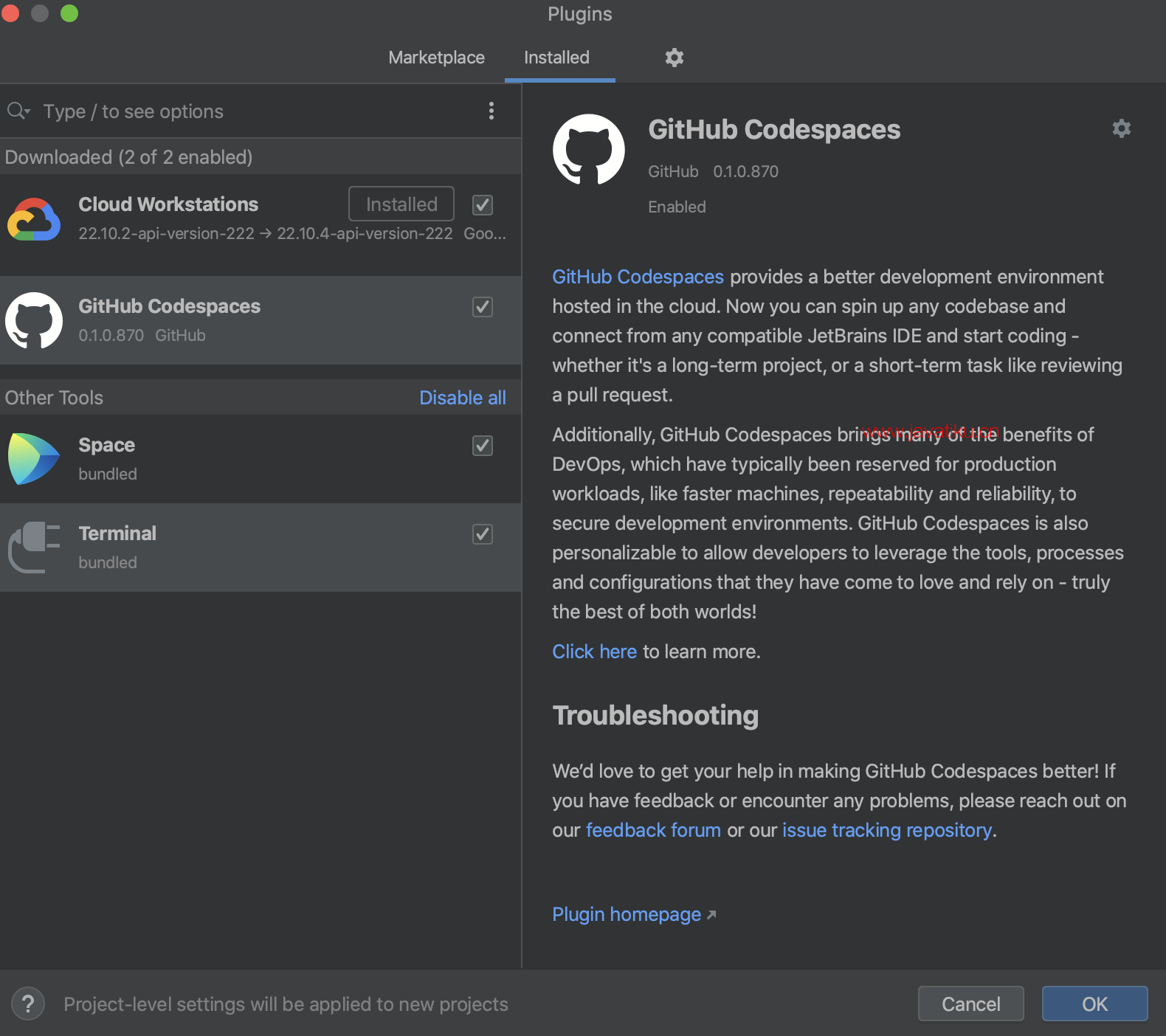Uncheck the GitHub Codespaces plugin checkbox
The height and width of the screenshot is (1036, 1166).
pos(483,307)
